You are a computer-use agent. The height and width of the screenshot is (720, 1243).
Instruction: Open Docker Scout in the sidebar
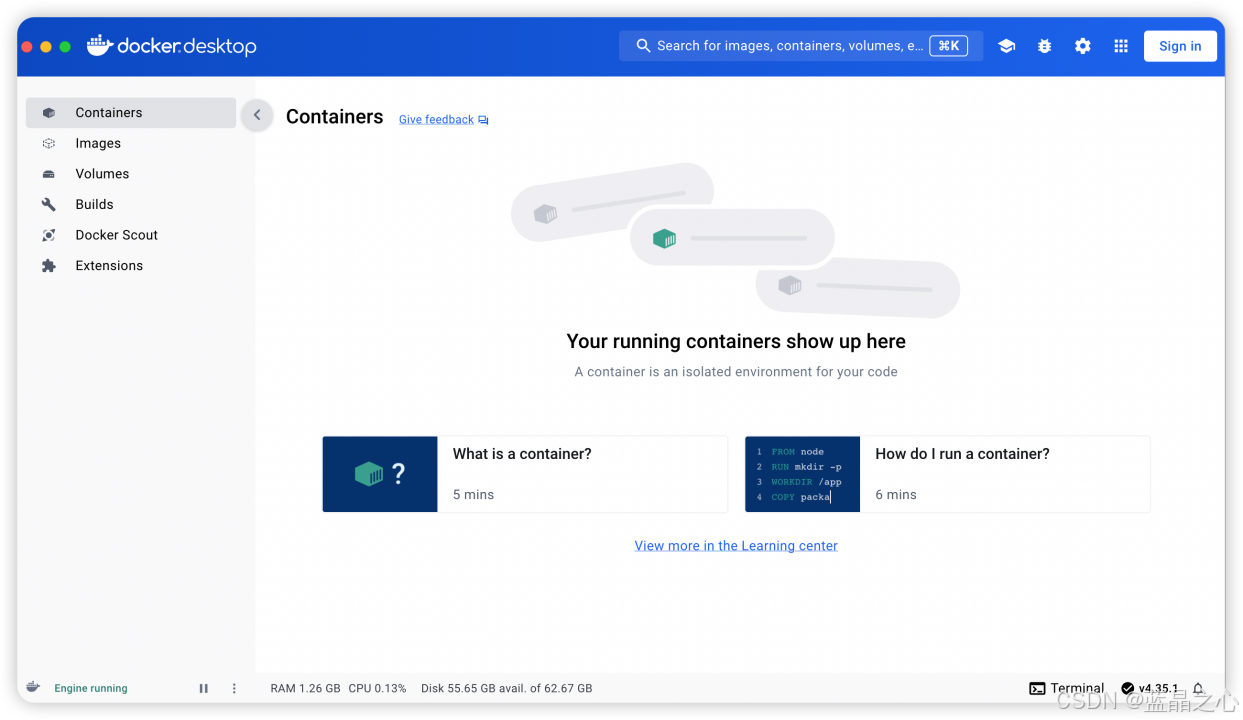click(131, 235)
